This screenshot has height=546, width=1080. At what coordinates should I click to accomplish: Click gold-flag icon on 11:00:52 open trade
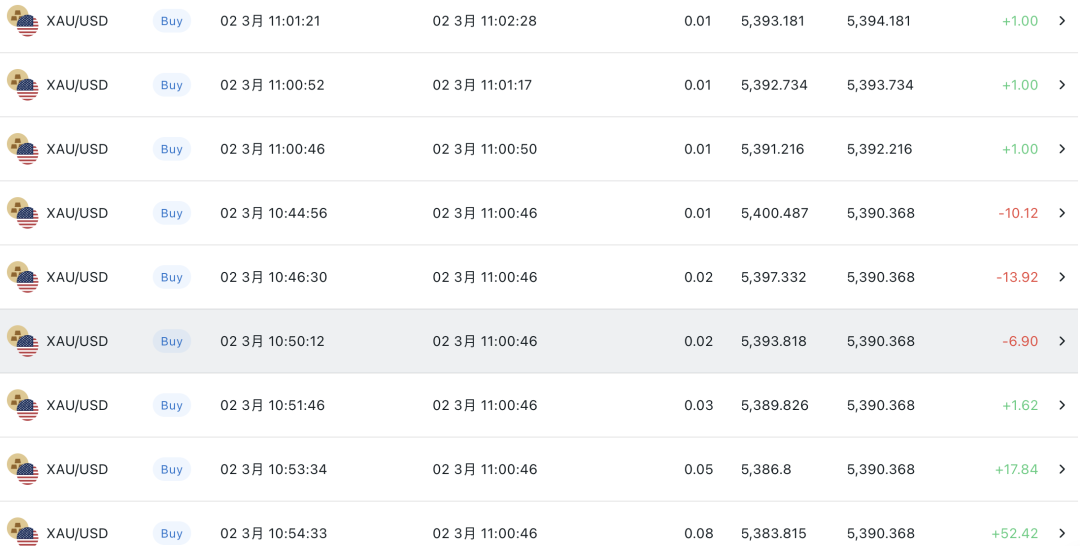pyautogui.click(x=22, y=85)
